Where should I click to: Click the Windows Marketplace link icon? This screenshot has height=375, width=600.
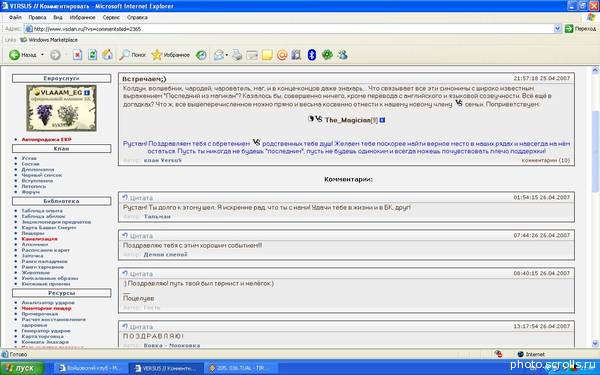pos(23,40)
